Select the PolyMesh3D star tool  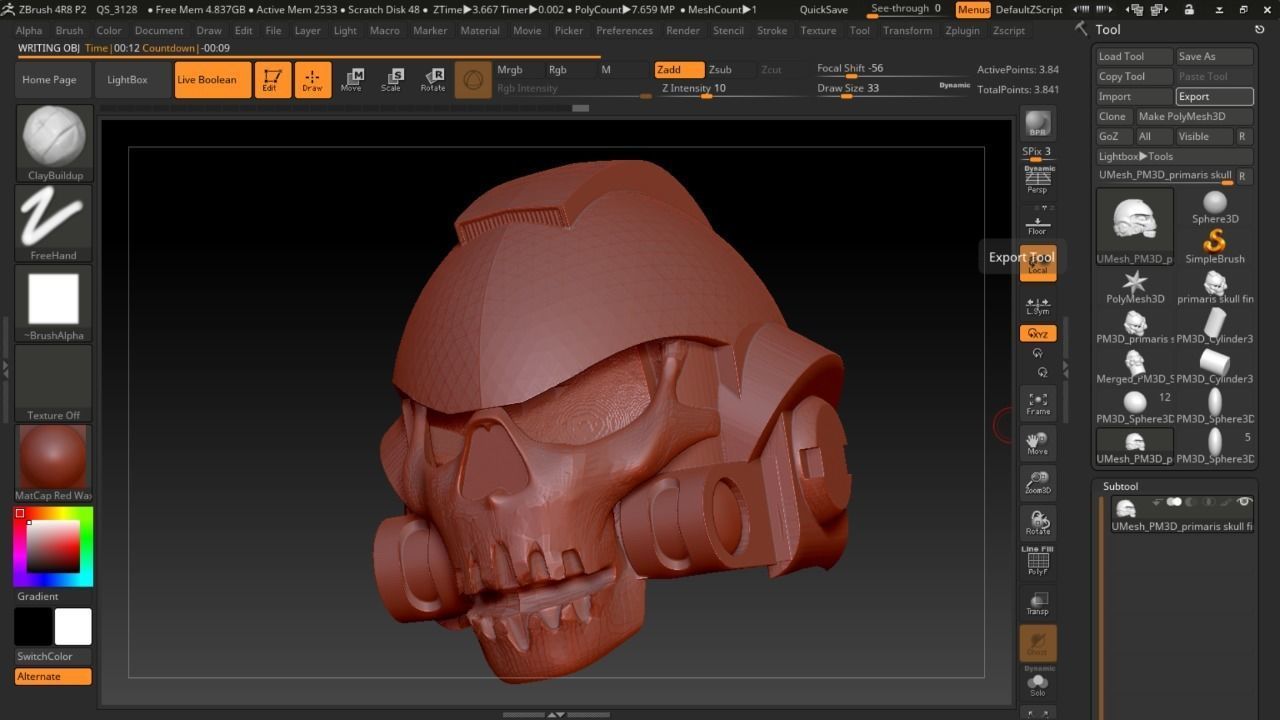tap(1135, 287)
